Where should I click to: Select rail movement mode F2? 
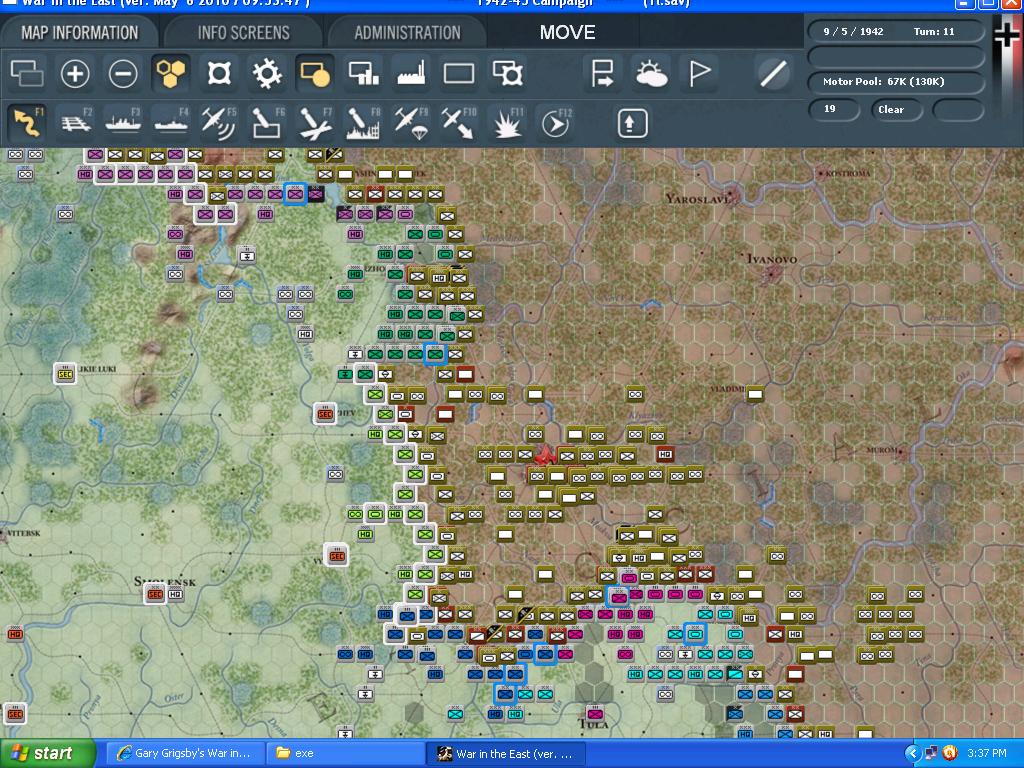[76, 123]
